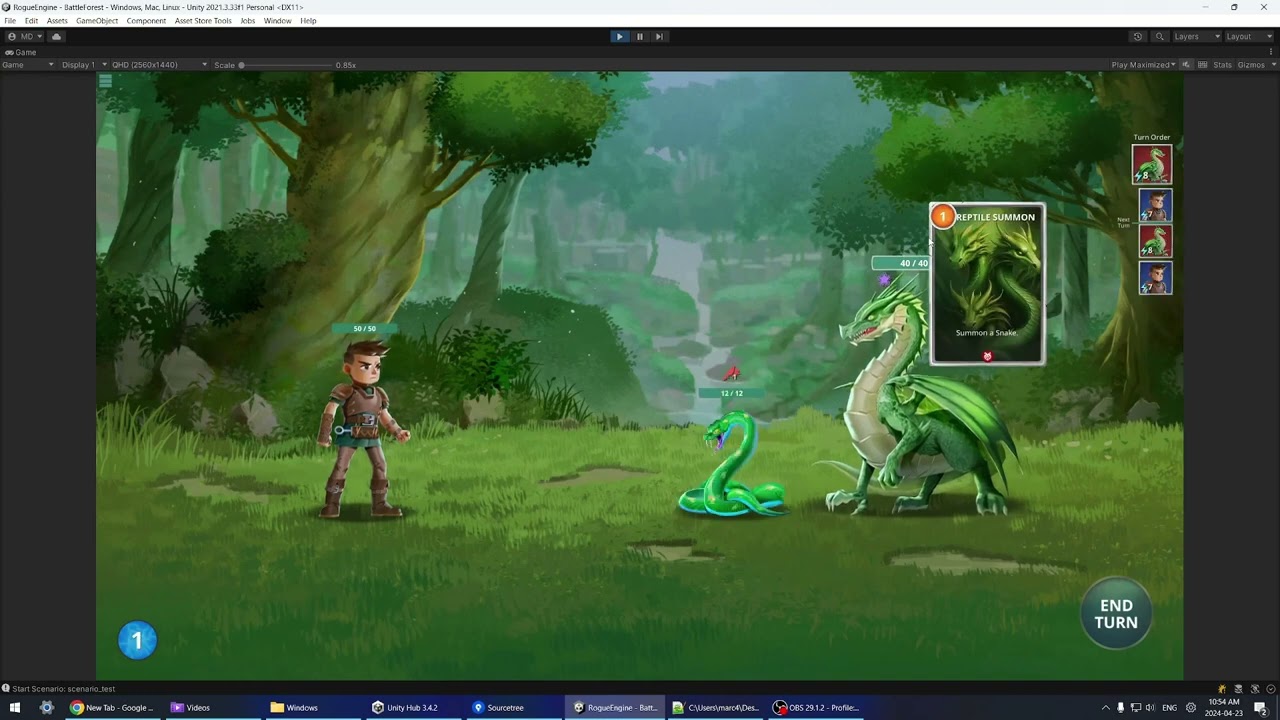
Task: Open the GameObject menu
Action: click(x=97, y=21)
